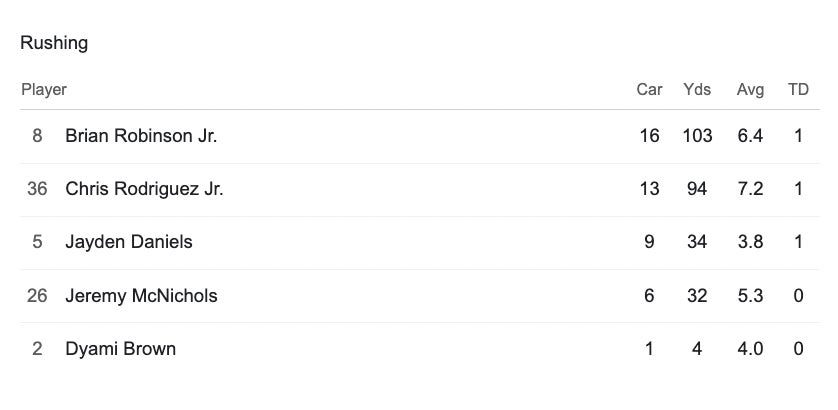Select the Yds column header
Screen dimensions: 838x410
[697, 89]
